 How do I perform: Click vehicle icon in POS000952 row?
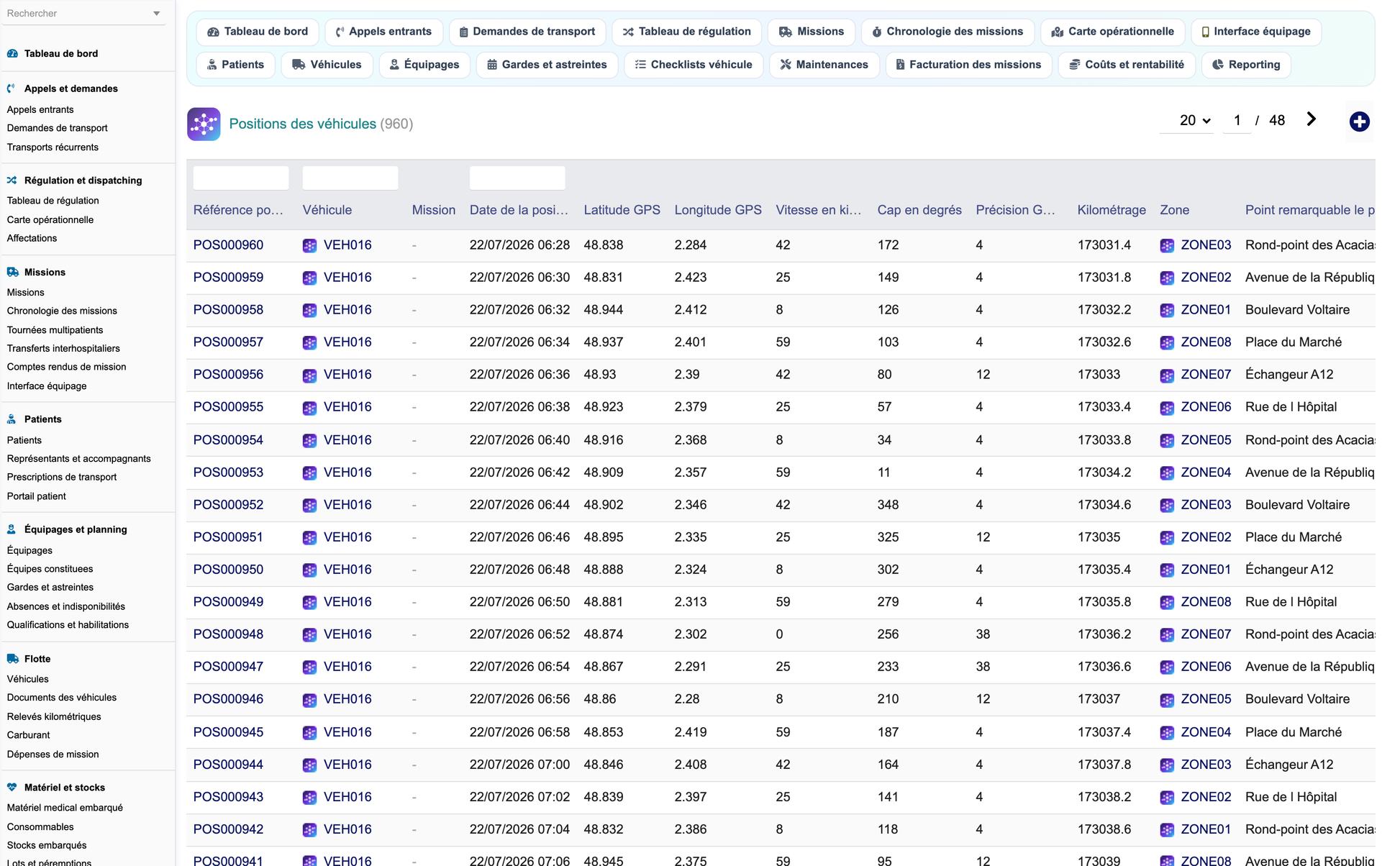309,506
